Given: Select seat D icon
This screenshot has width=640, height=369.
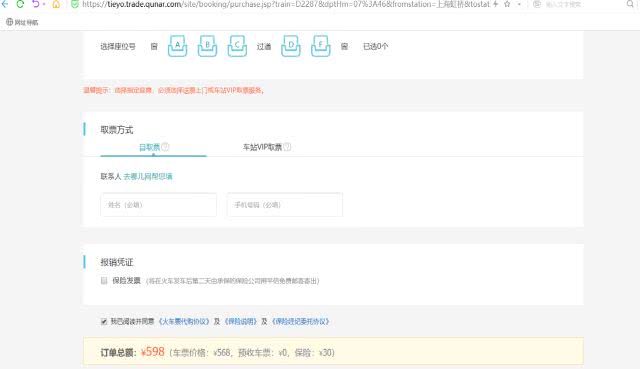Looking at the screenshot, I should click(x=291, y=46).
